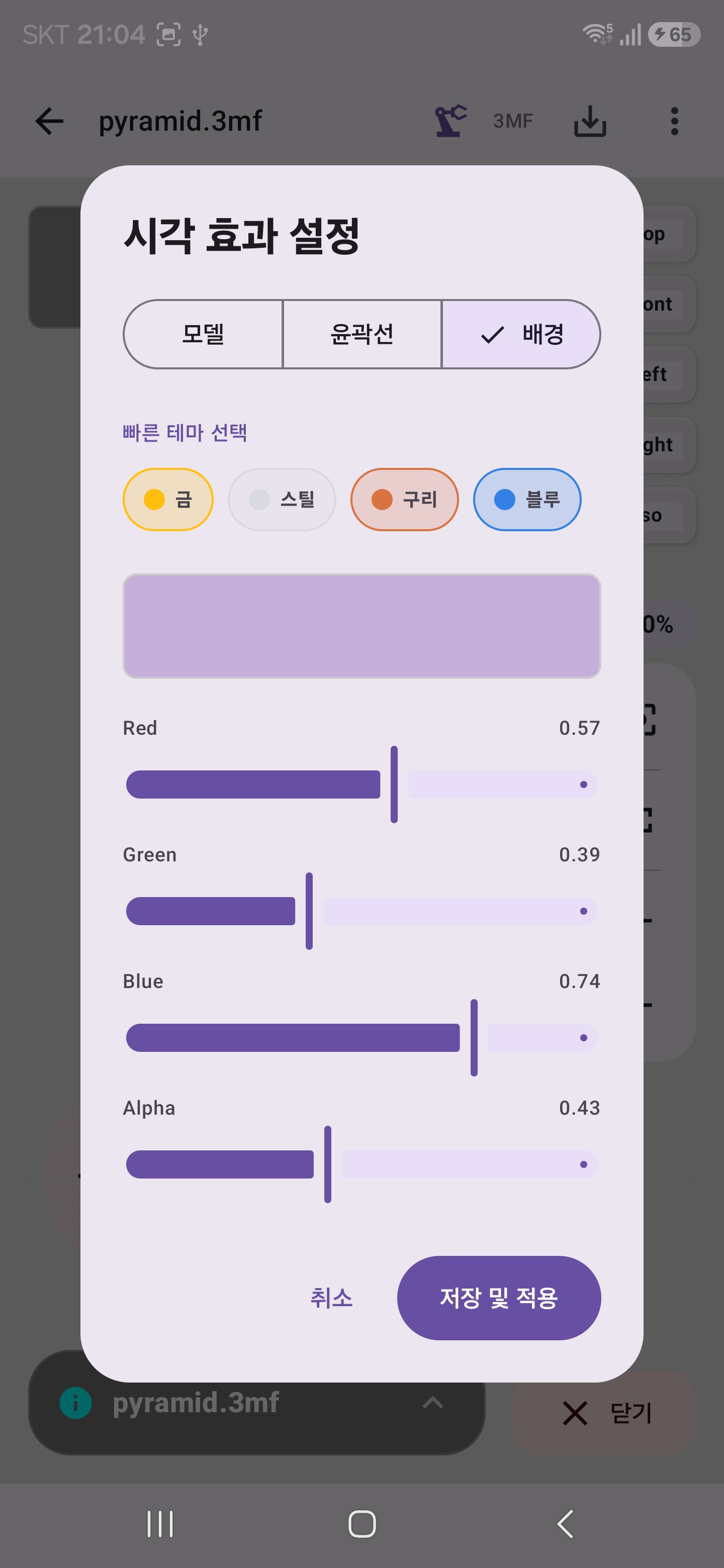This screenshot has height=1568, width=724.
Task: Tap 취소 to cancel the dialog
Action: click(x=331, y=1298)
